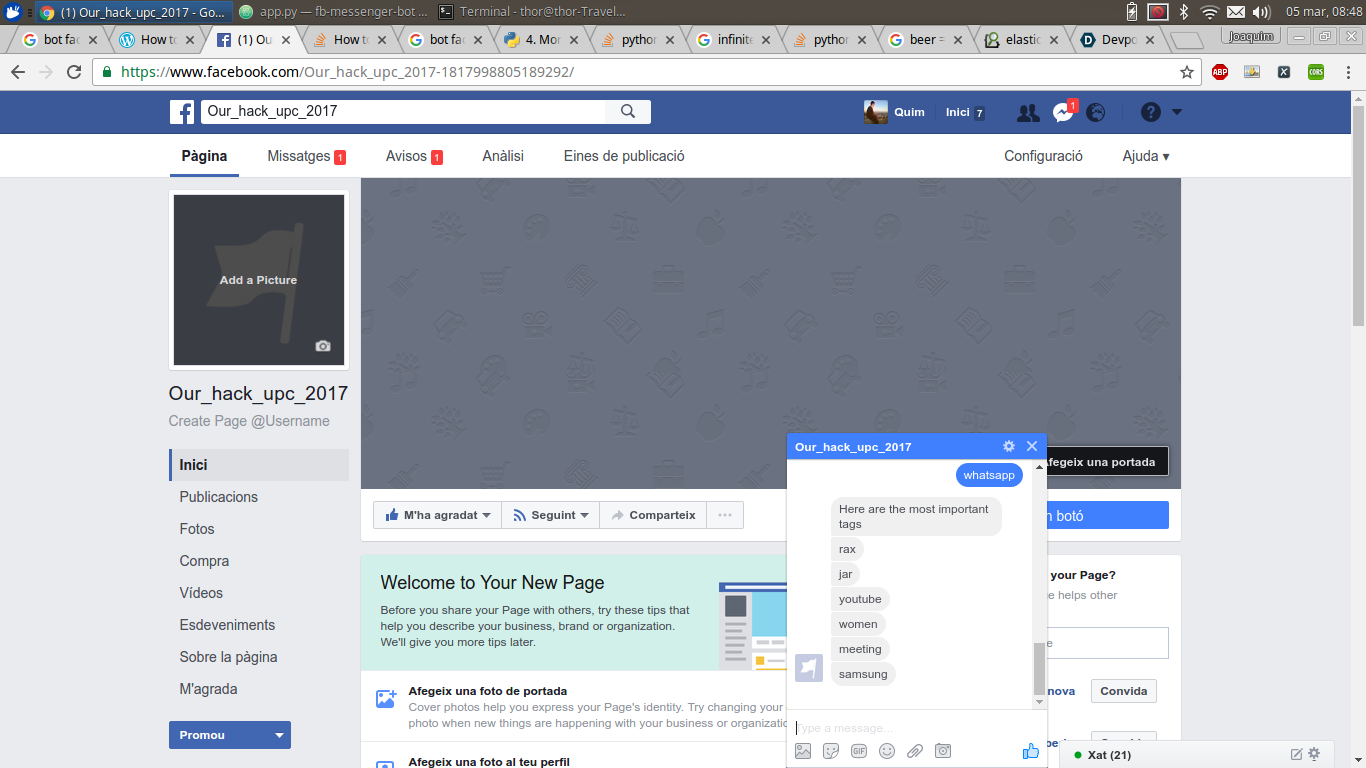The width and height of the screenshot is (1366, 768).
Task: Click the browser back arrow
Action: point(17,72)
